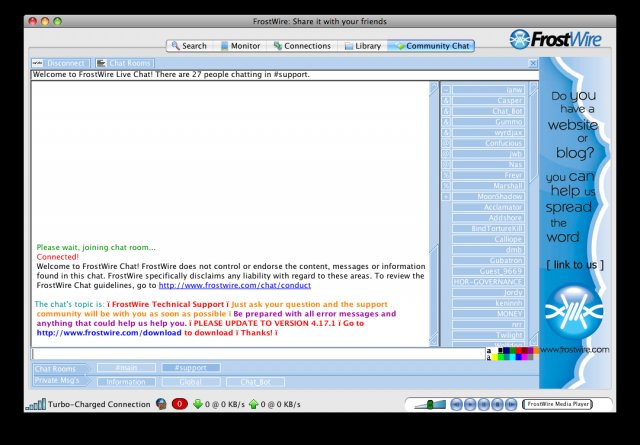Switch to the #main chat room
Viewport: 640px width, 445px height.
click(x=126, y=368)
